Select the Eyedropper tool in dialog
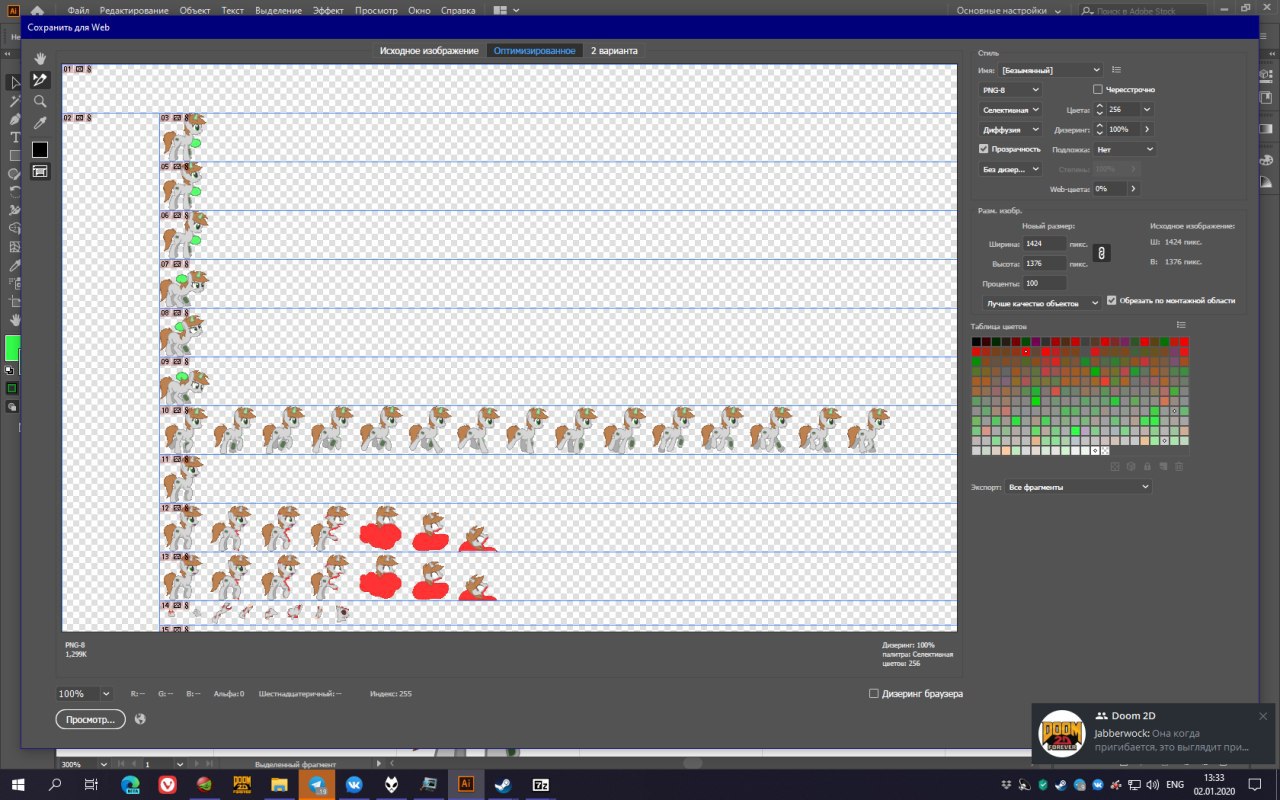 click(x=40, y=123)
